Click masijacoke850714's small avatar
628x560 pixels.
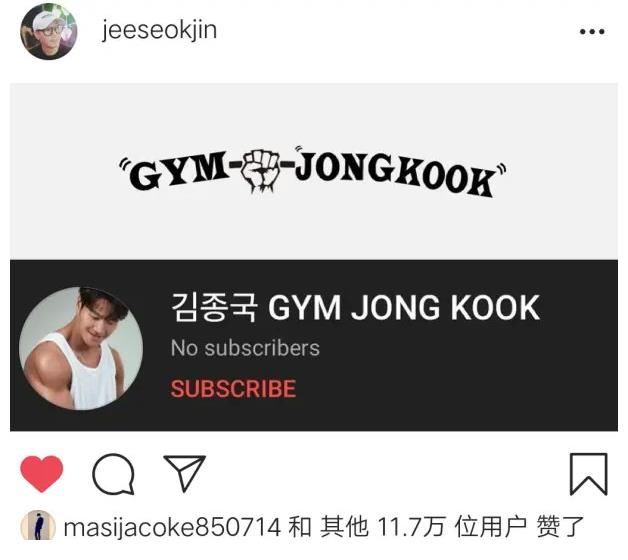point(38,526)
